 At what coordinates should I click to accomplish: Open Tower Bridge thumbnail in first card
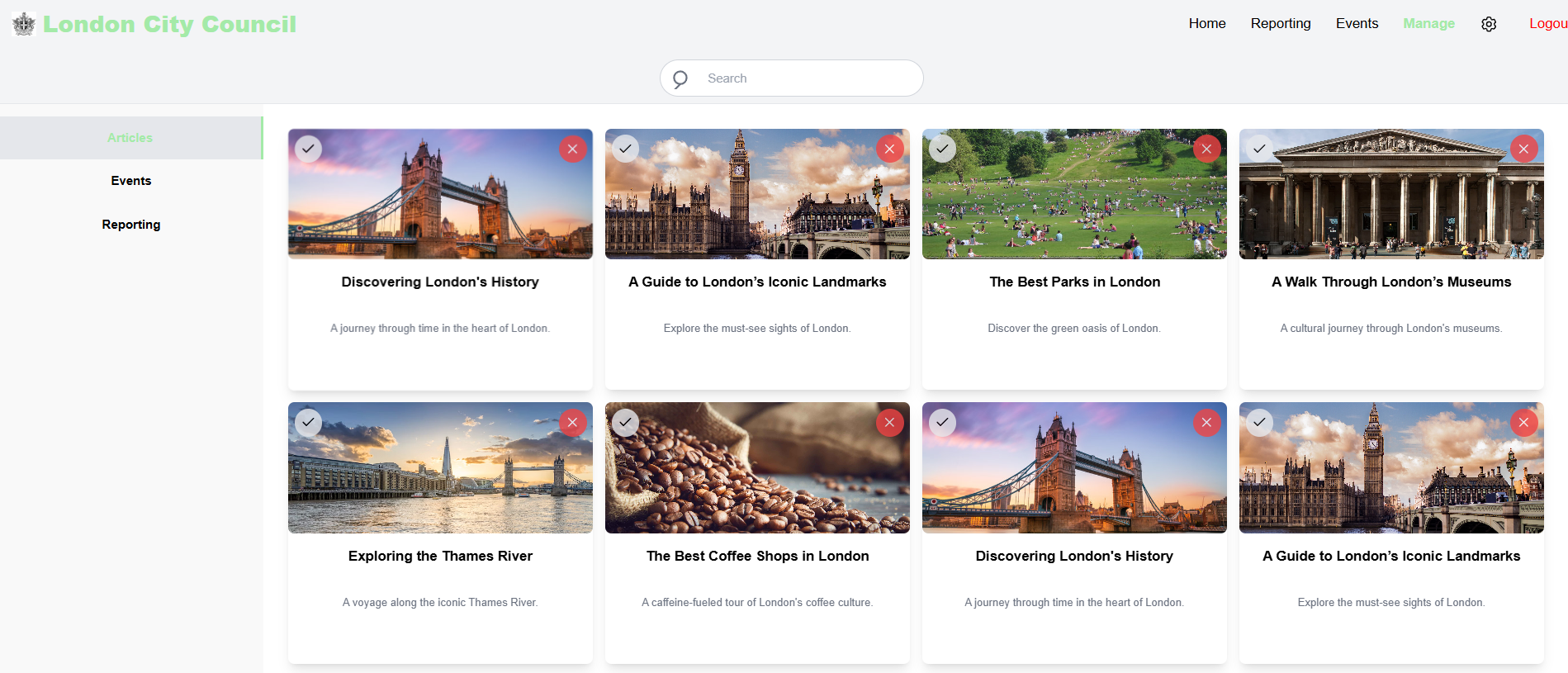440,194
